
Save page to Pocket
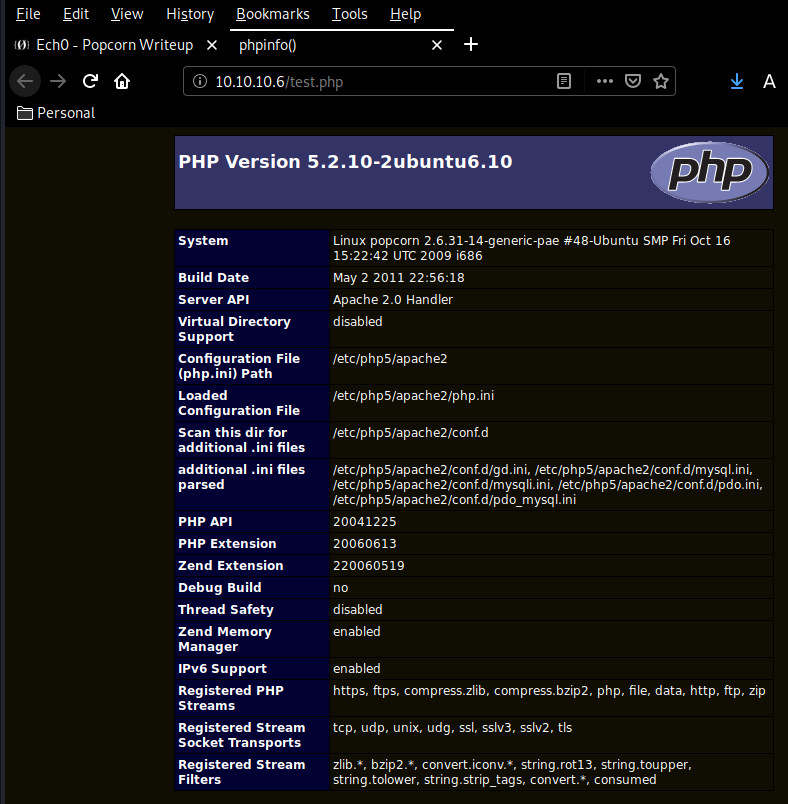[632, 81]
